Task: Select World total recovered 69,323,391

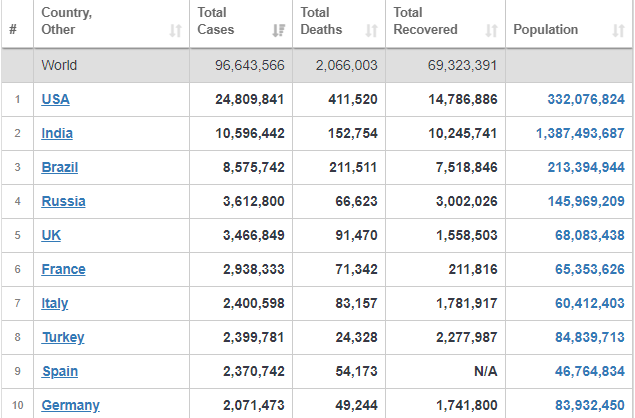Action: click(462, 65)
